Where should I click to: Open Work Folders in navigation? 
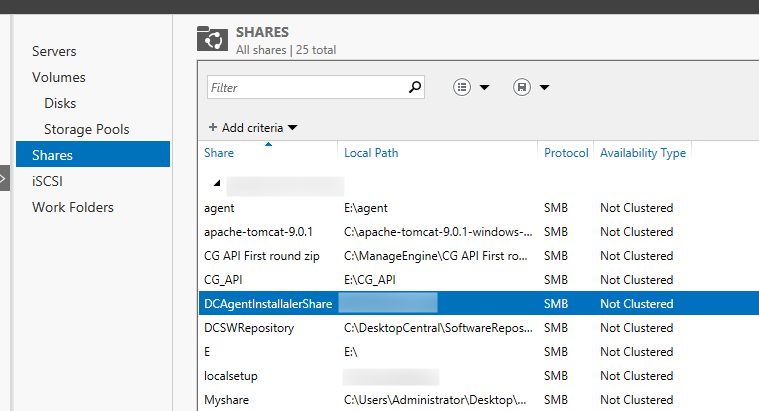click(x=73, y=207)
